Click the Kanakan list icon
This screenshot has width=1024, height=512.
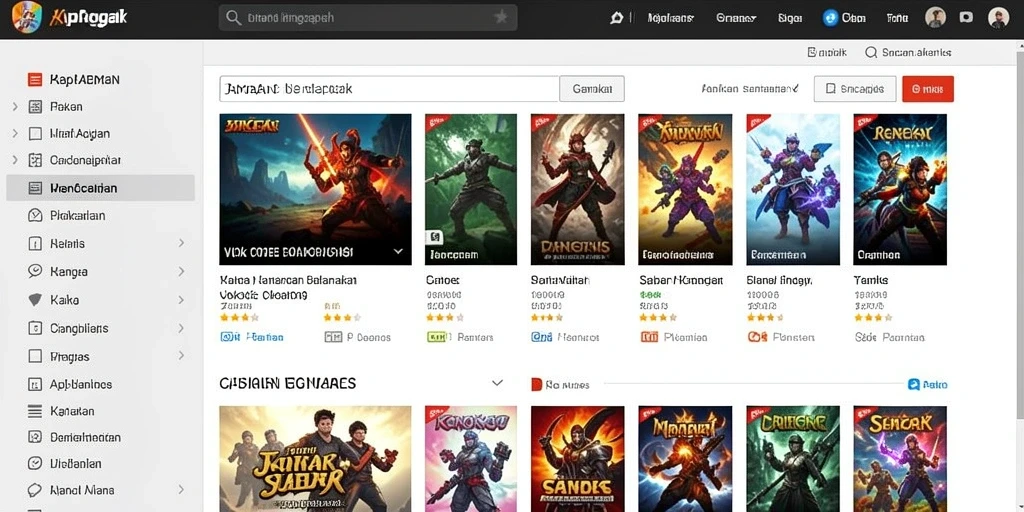tap(35, 411)
